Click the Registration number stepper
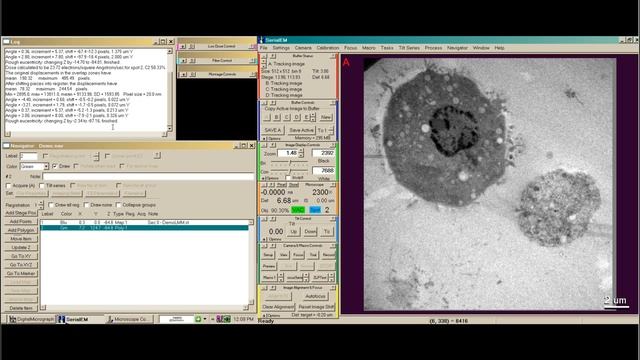Screen dimensions: 640x360 [41, 205]
